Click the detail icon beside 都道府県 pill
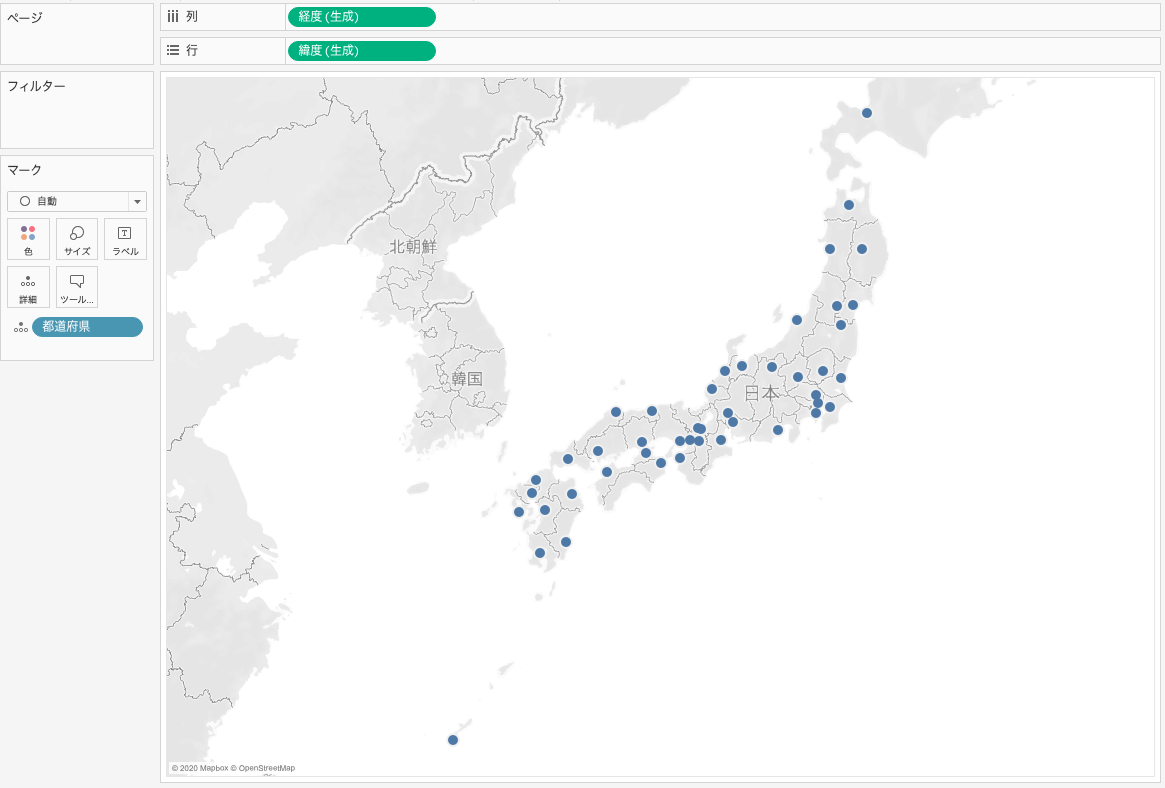The width and height of the screenshot is (1165, 788). (x=20, y=327)
